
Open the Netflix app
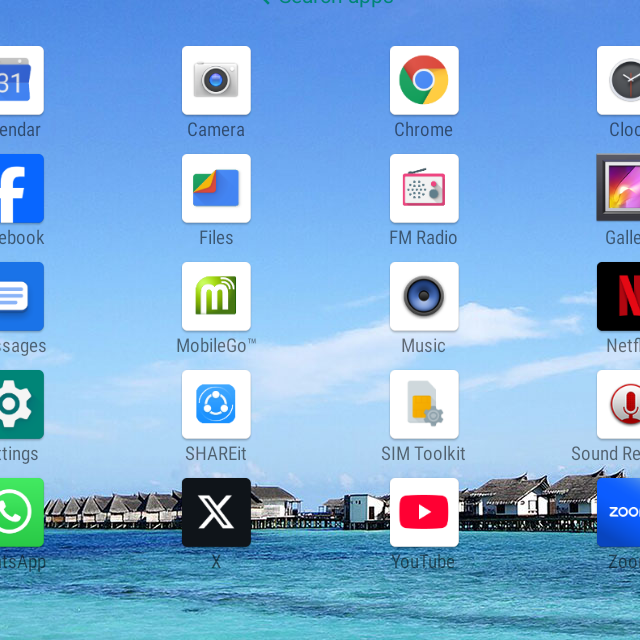620,296
